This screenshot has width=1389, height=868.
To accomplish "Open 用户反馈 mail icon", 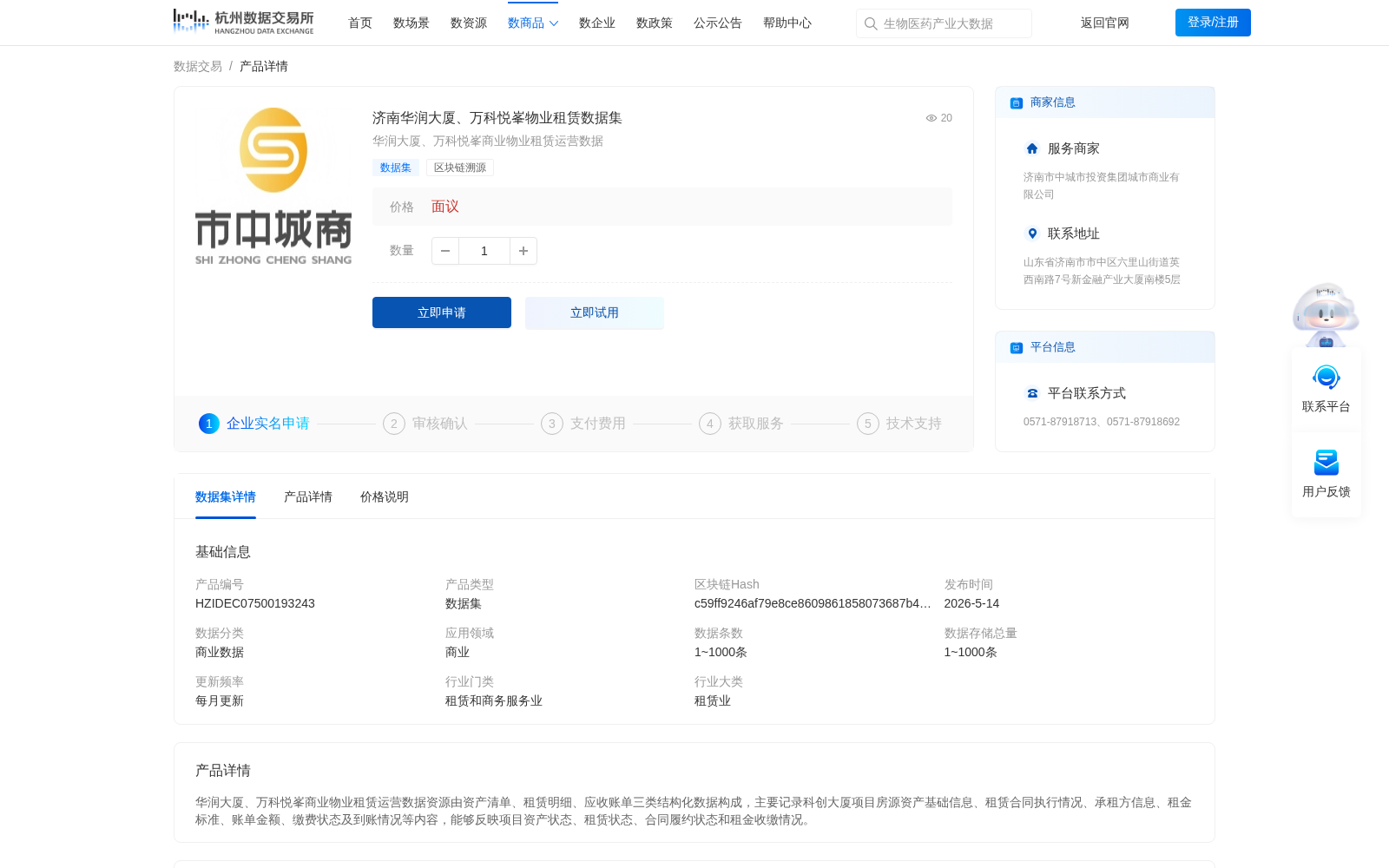I will [1326, 463].
